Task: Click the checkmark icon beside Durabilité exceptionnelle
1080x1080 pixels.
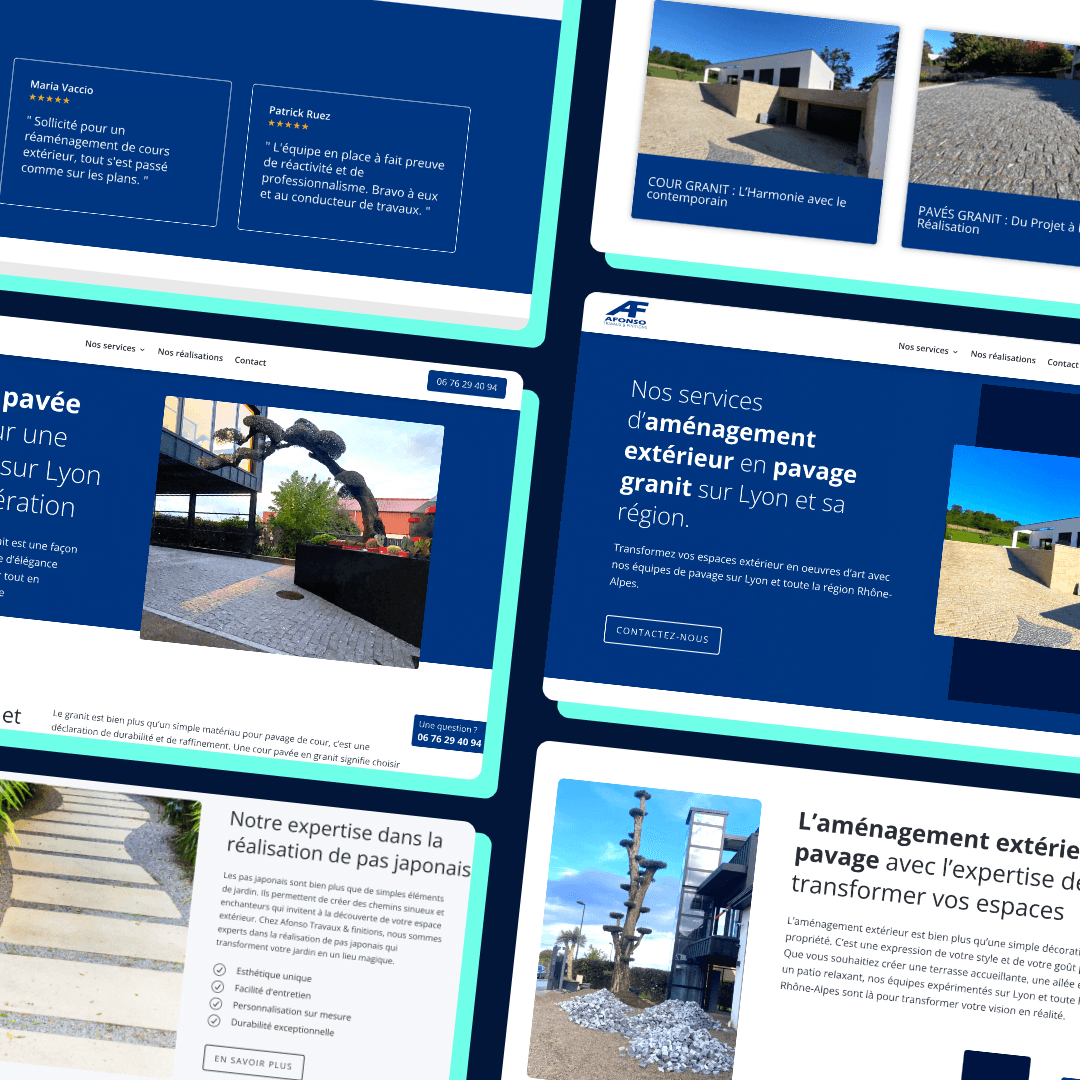Action: [214, 1020]
